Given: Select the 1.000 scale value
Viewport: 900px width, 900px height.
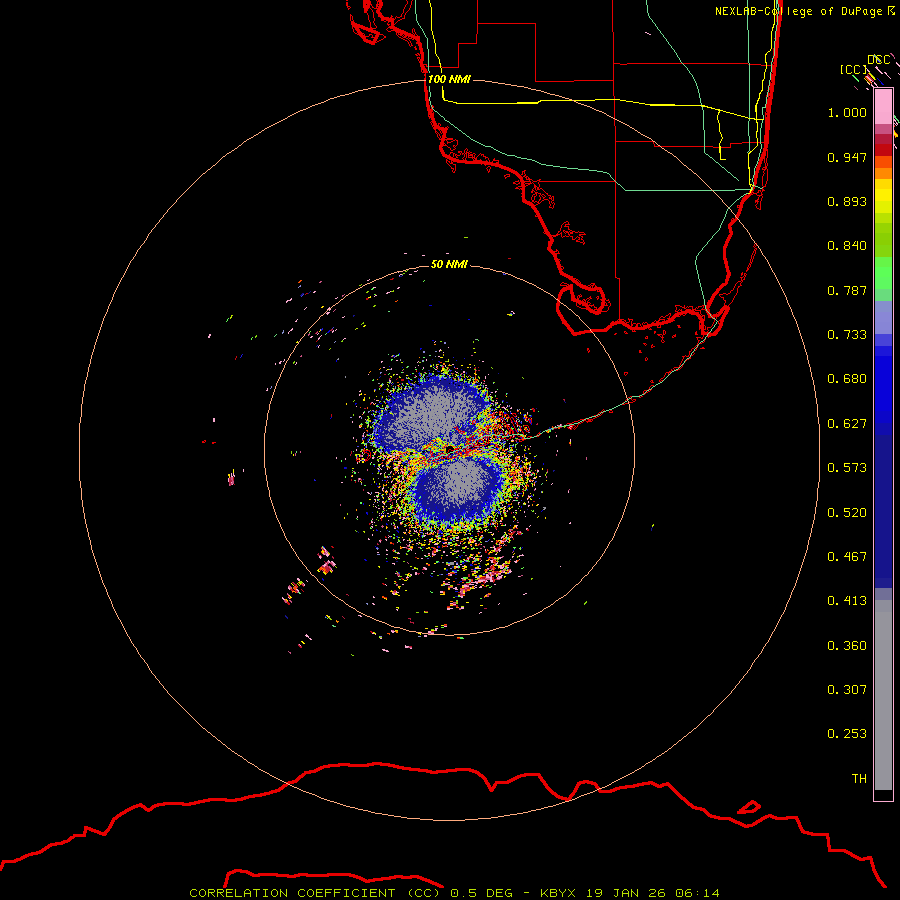Looking at the screenshot, I should coord(847,112).
